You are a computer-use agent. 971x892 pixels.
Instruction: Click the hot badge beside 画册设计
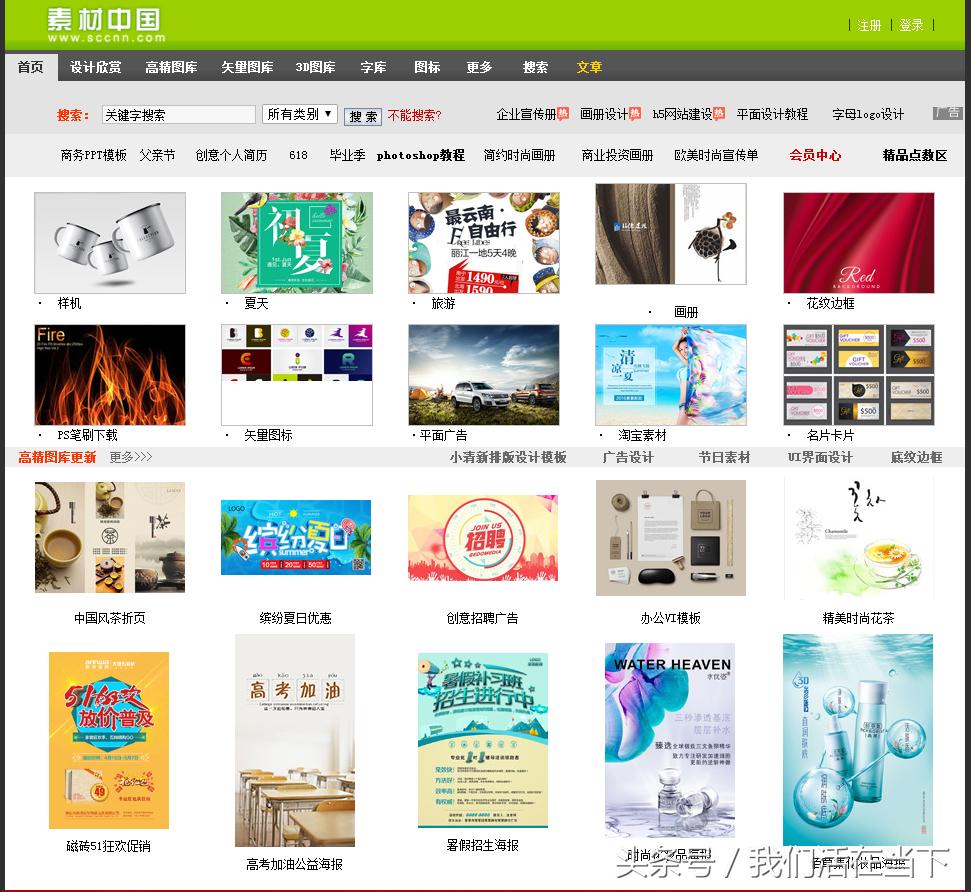(x=637, y=113)
